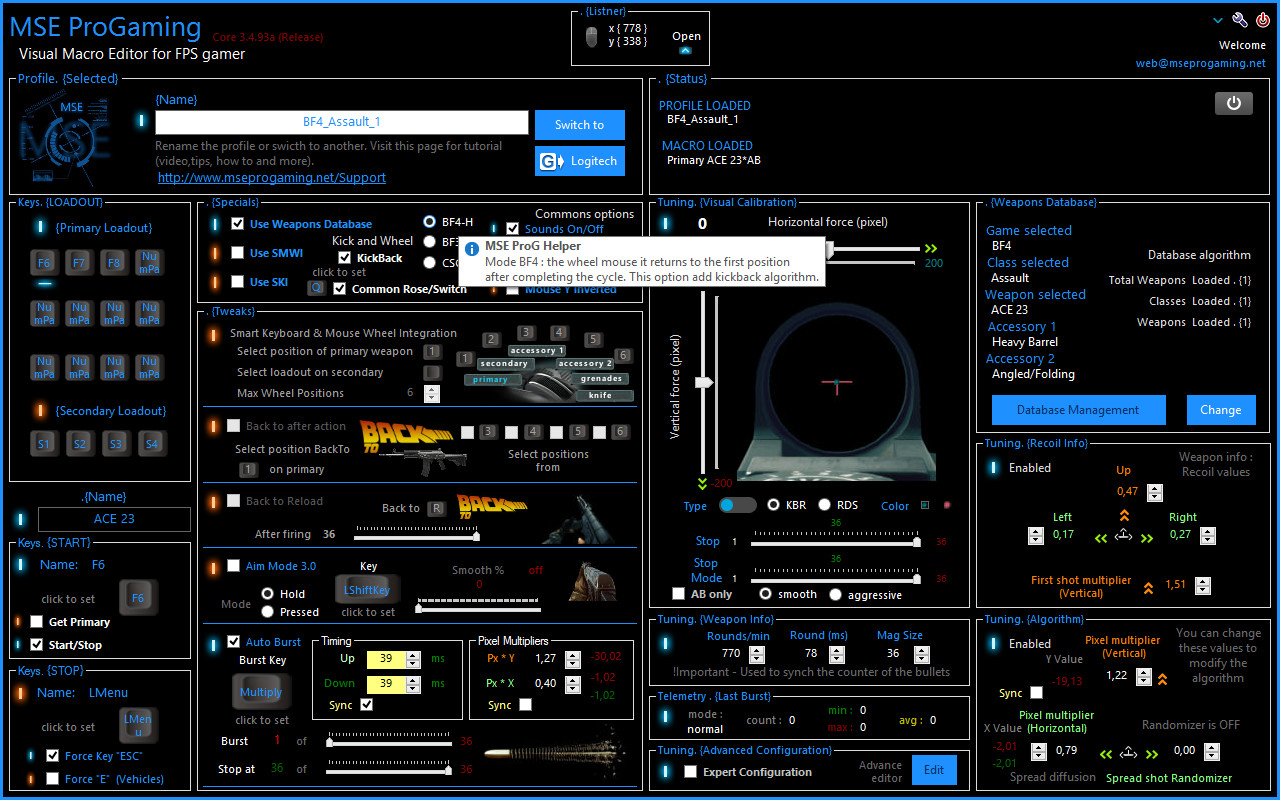
Task: Click the R key beside Back to
Action: pos(436,508)
